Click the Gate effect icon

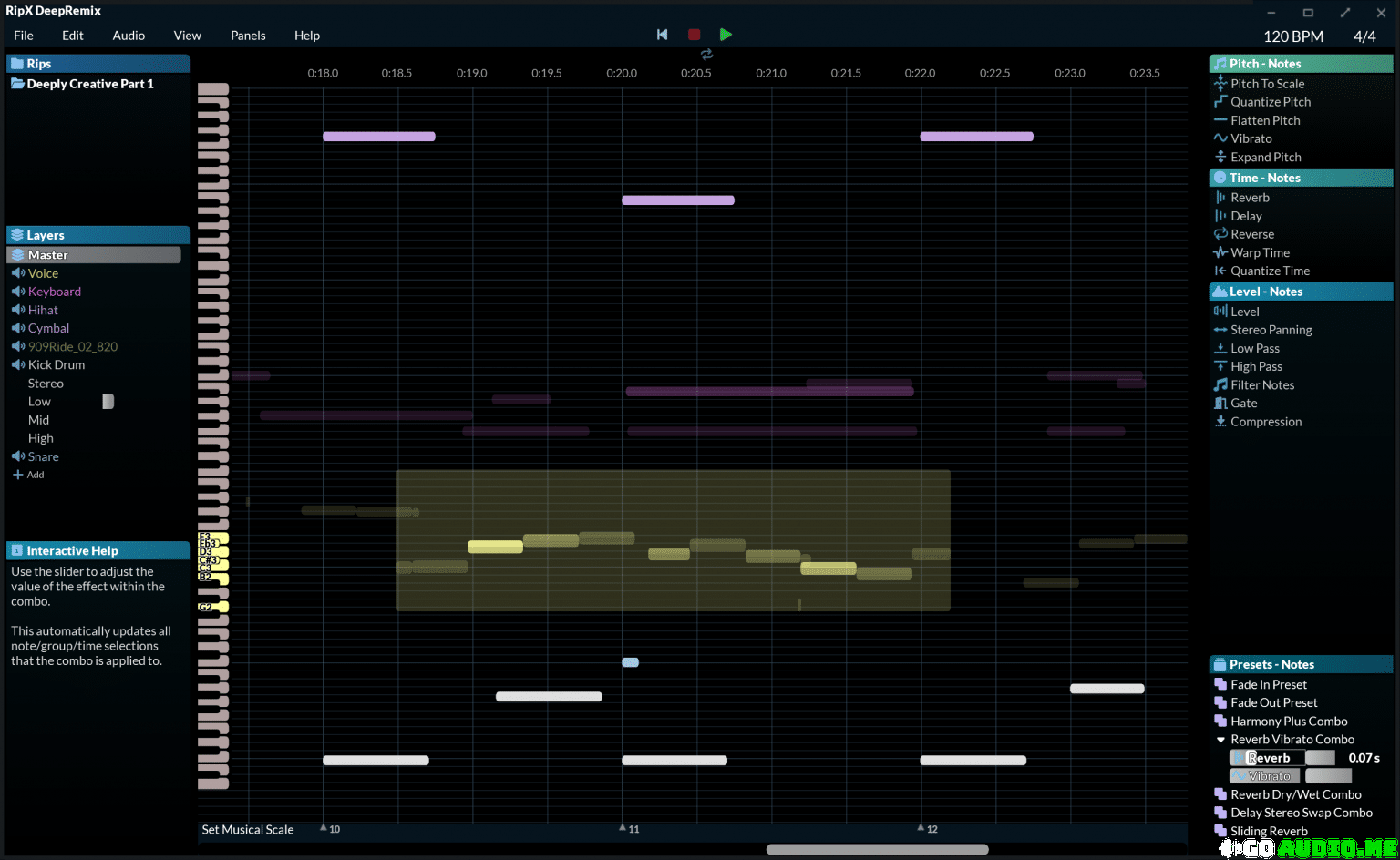(x=1220, y=403)
